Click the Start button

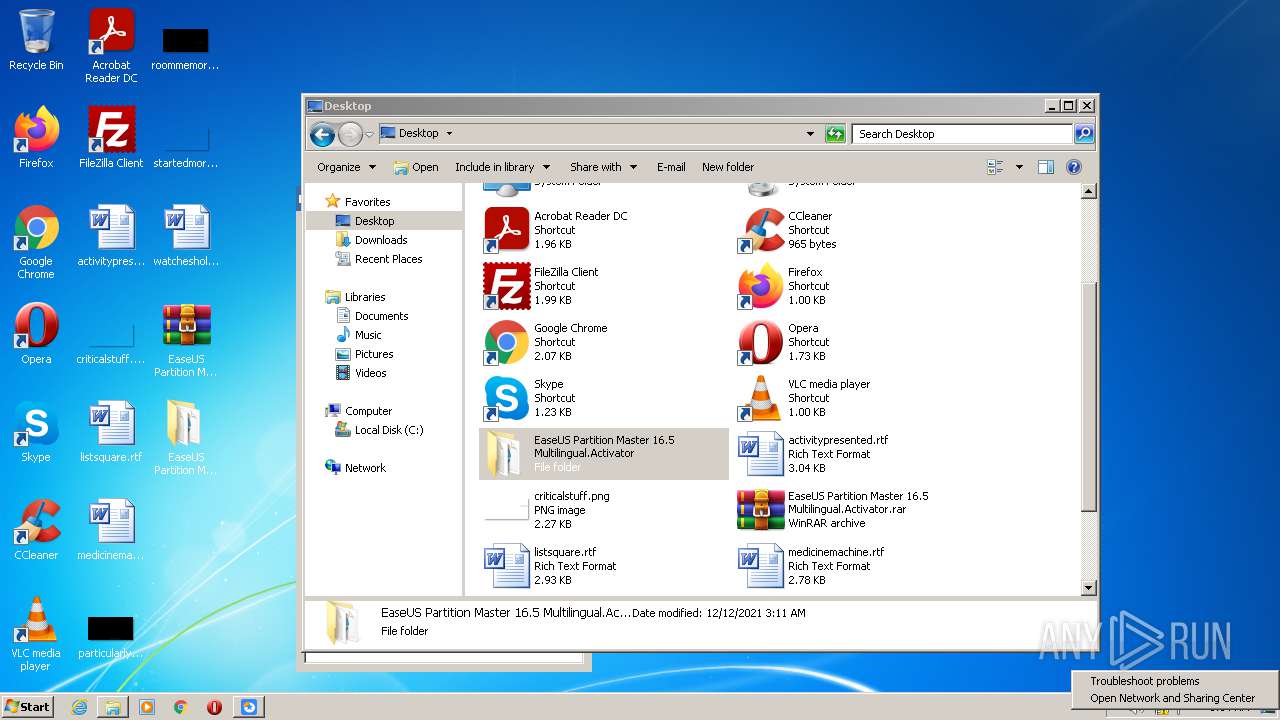point(27,706)
